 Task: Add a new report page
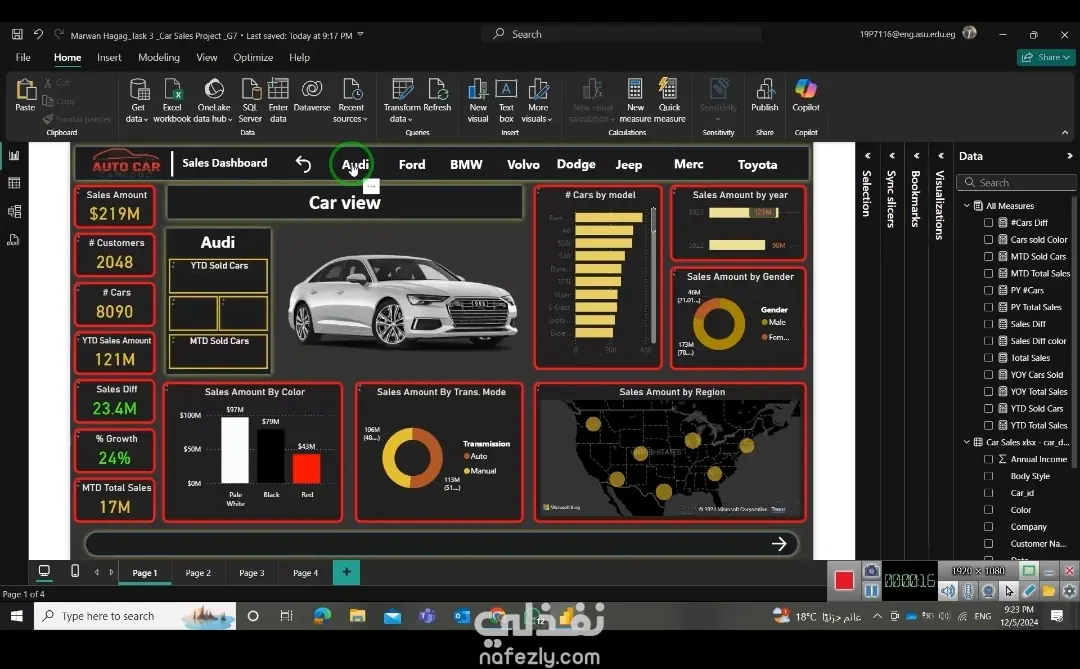(x=346, y=572)
